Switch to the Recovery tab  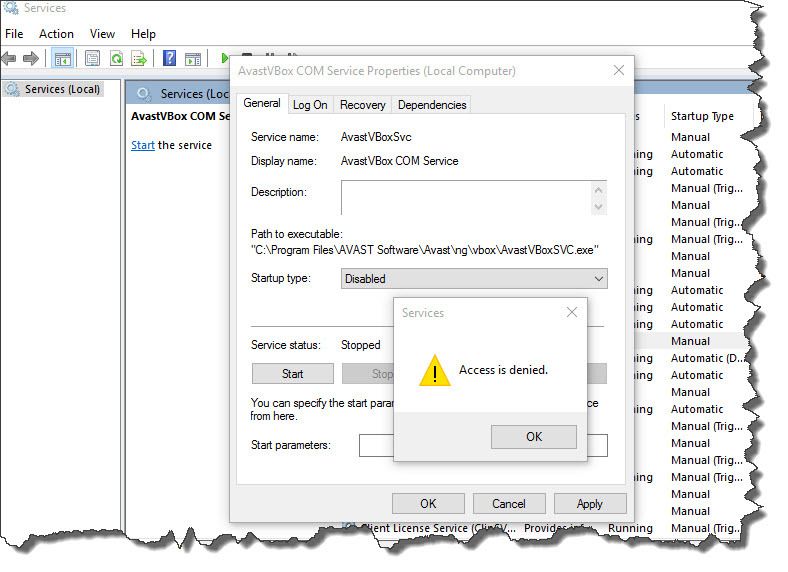pos(362,105)
